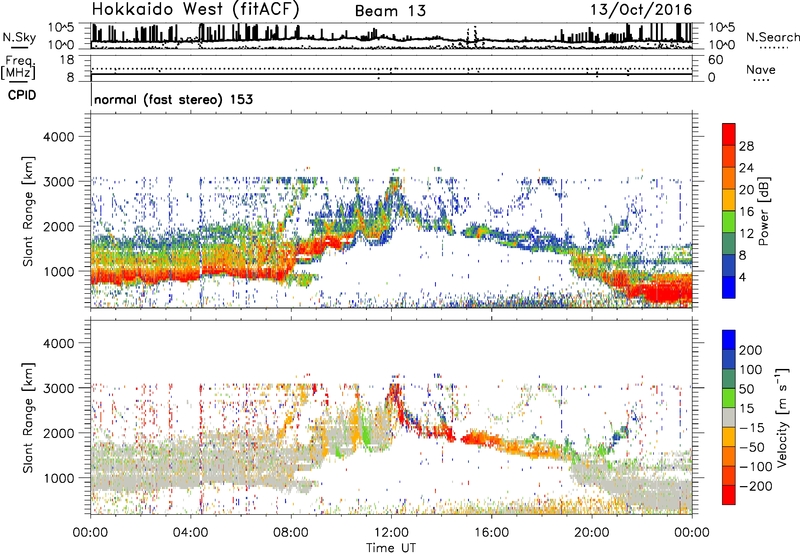
Task: Click the '-200' tick on velocity colorbar
Action: coord(755,486)
